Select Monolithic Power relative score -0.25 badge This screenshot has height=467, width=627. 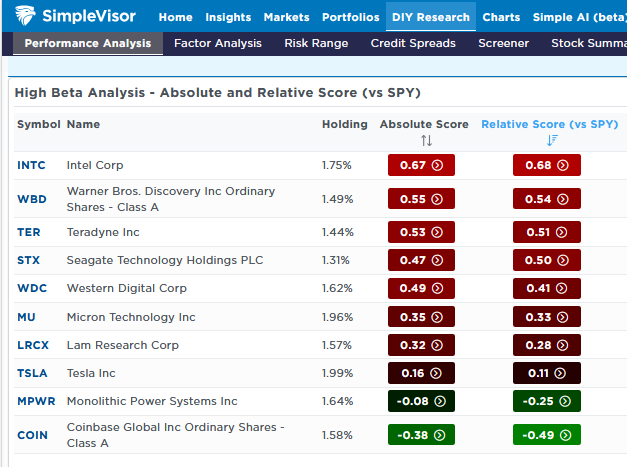546,402
